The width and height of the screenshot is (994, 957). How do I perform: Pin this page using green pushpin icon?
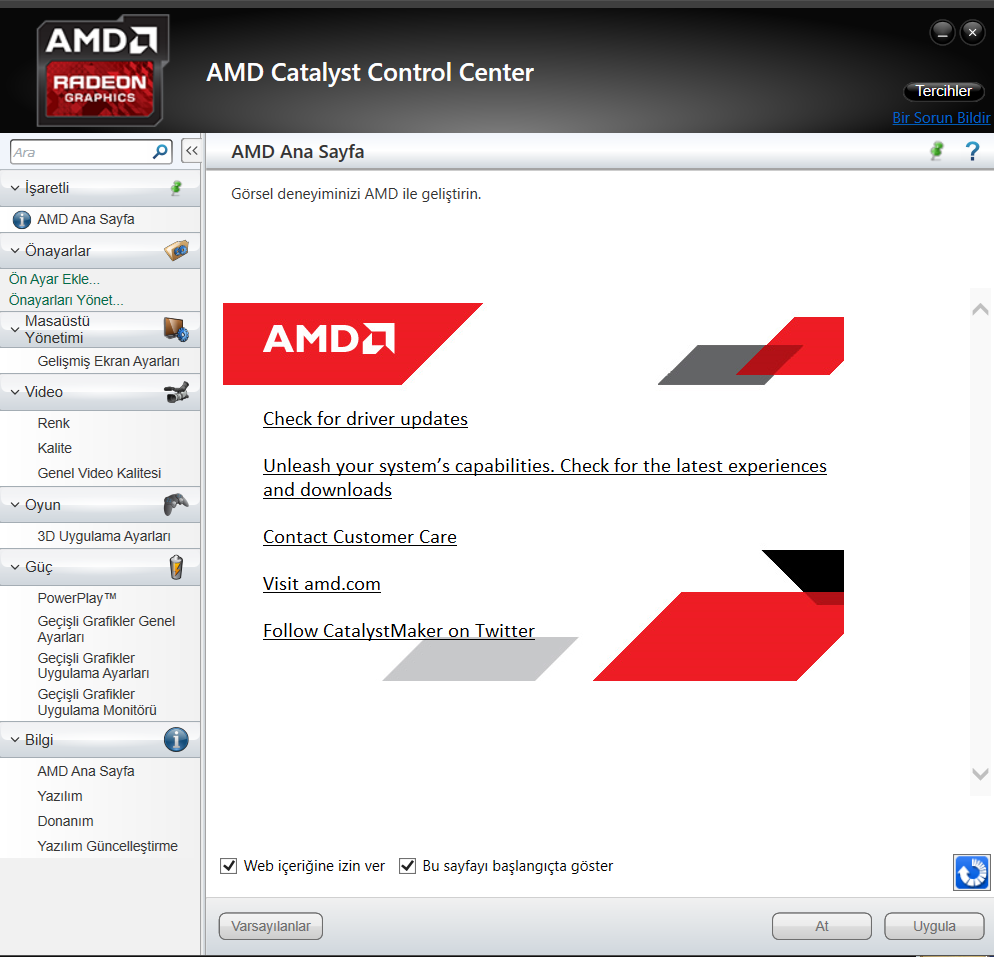(x=936, y=151)
